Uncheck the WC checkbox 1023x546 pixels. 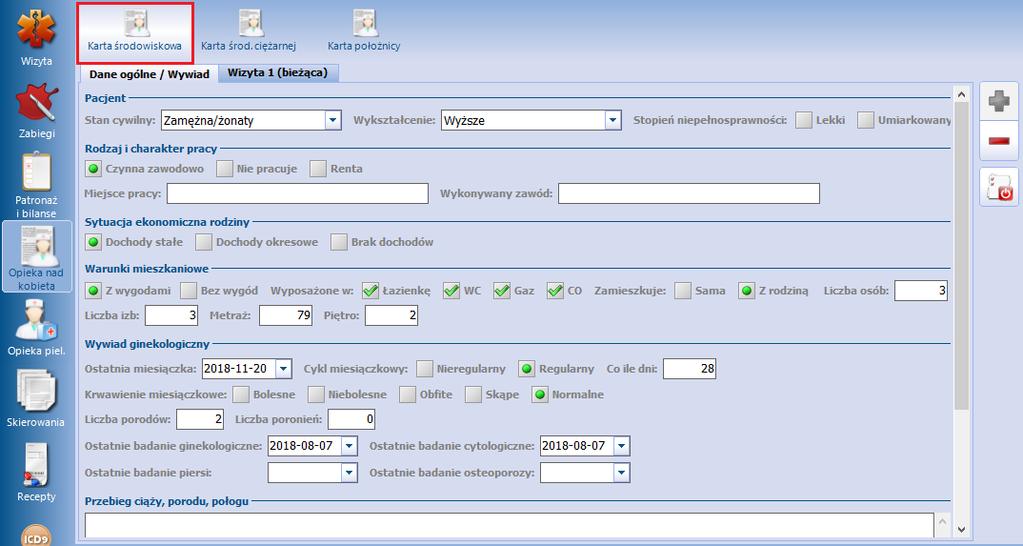pos(451,290)
